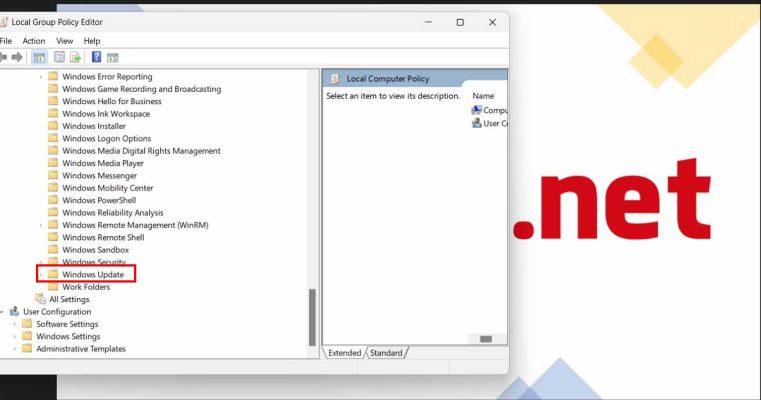
Task: Expand the Windows Update node
Action: 41,275
